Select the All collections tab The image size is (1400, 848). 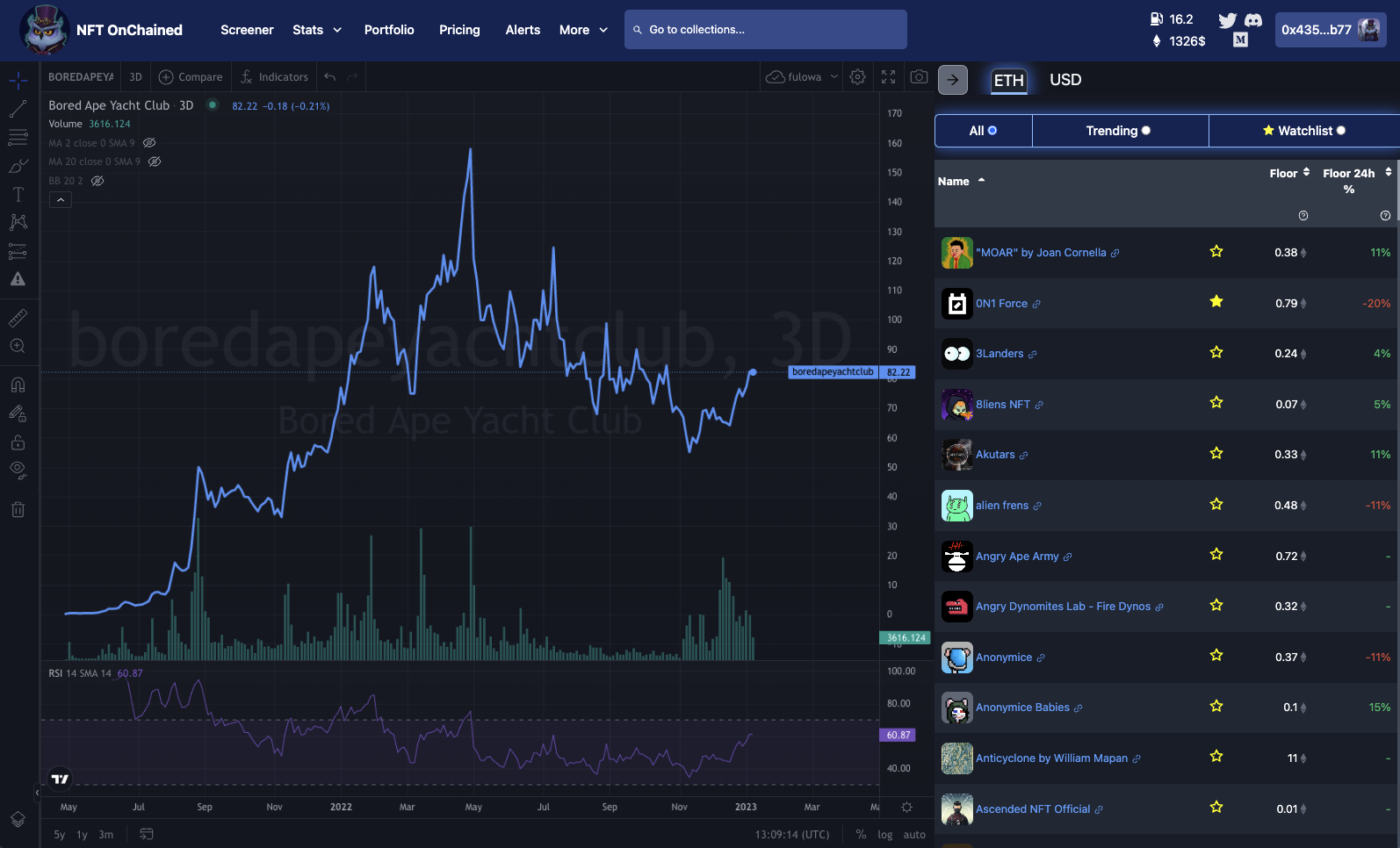[984, 131]
